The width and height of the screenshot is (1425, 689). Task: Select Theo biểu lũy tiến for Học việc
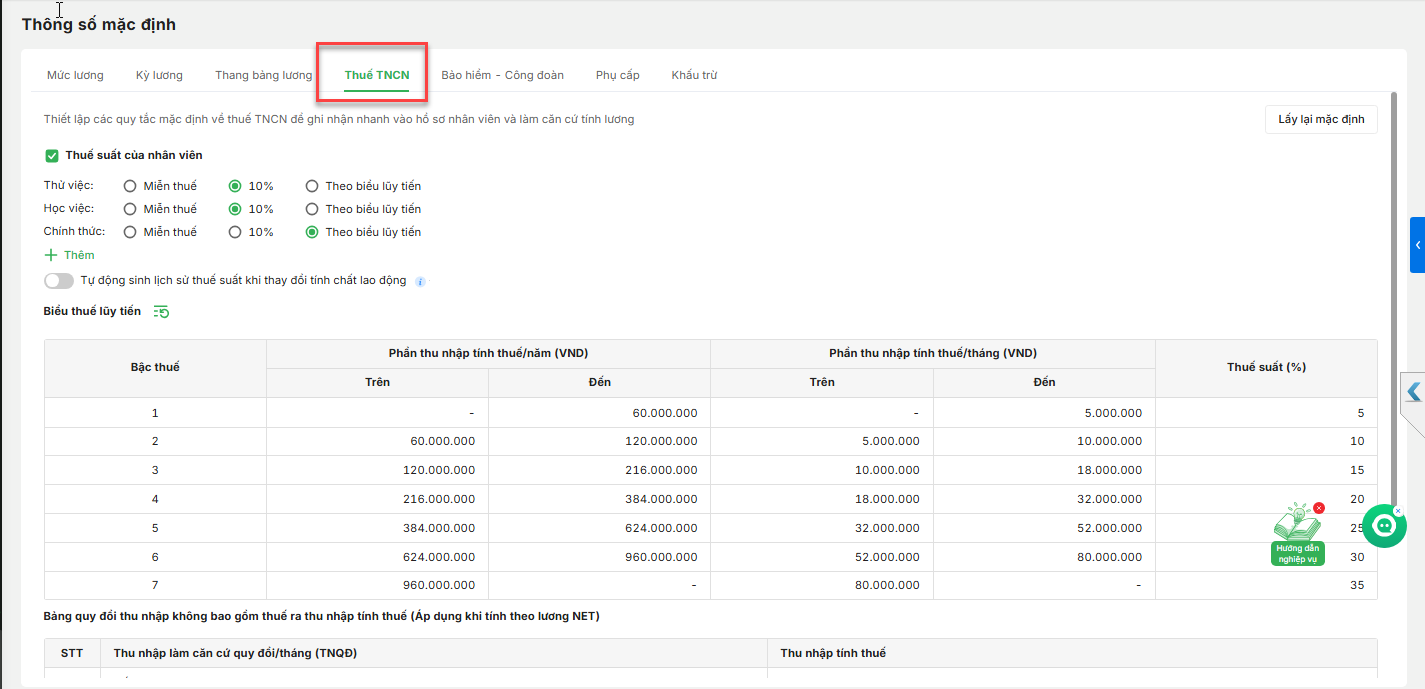click(312, 209)
